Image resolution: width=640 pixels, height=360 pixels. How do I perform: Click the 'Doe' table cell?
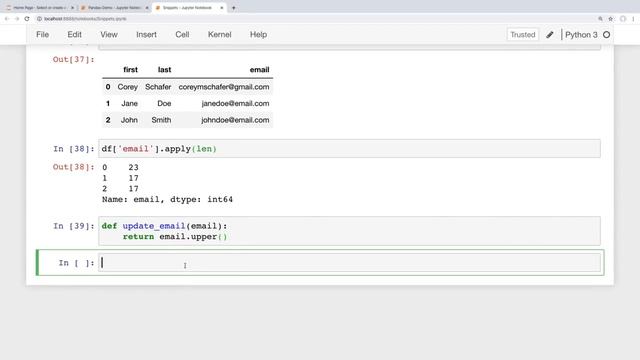click(x=164, y=104)
